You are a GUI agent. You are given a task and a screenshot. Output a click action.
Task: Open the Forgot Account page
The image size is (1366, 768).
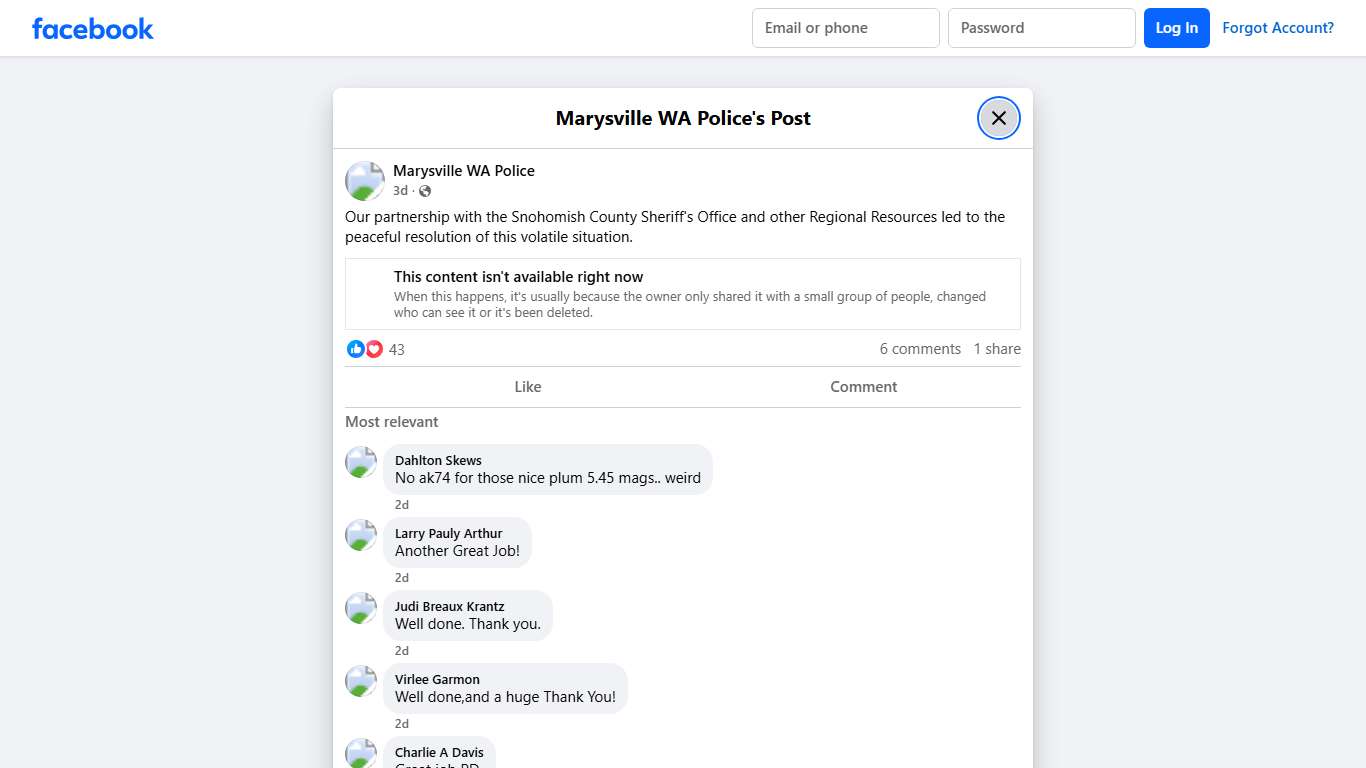pos(1278,28)
